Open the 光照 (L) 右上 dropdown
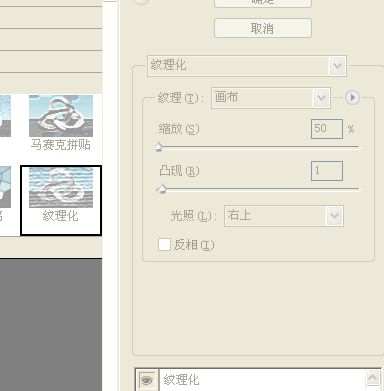The height and width of the screenshot is (391, 384). [x=284, y=216]
